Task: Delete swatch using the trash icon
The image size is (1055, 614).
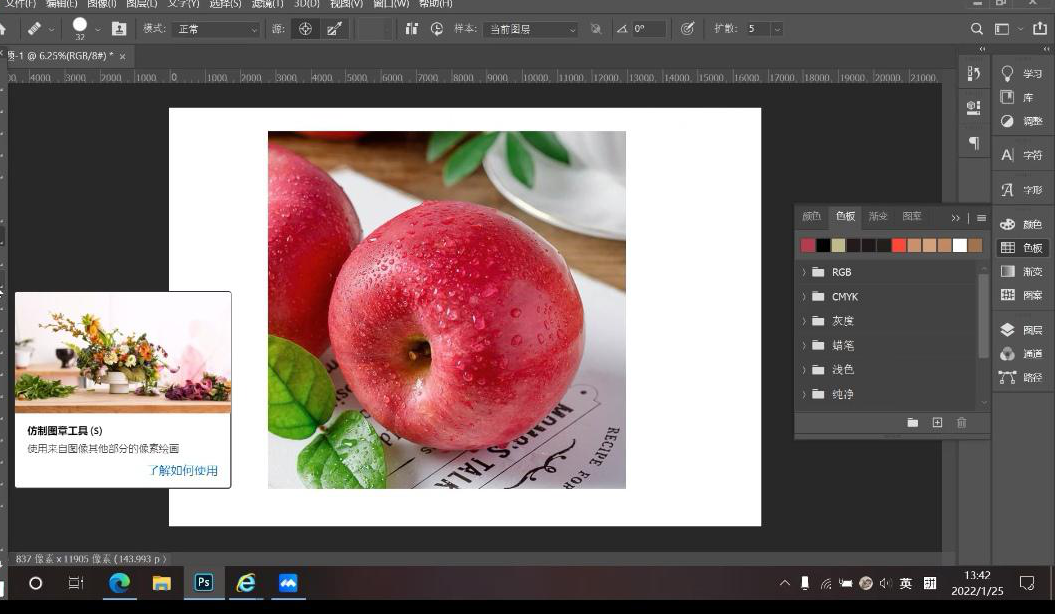Action: point(961,423)
